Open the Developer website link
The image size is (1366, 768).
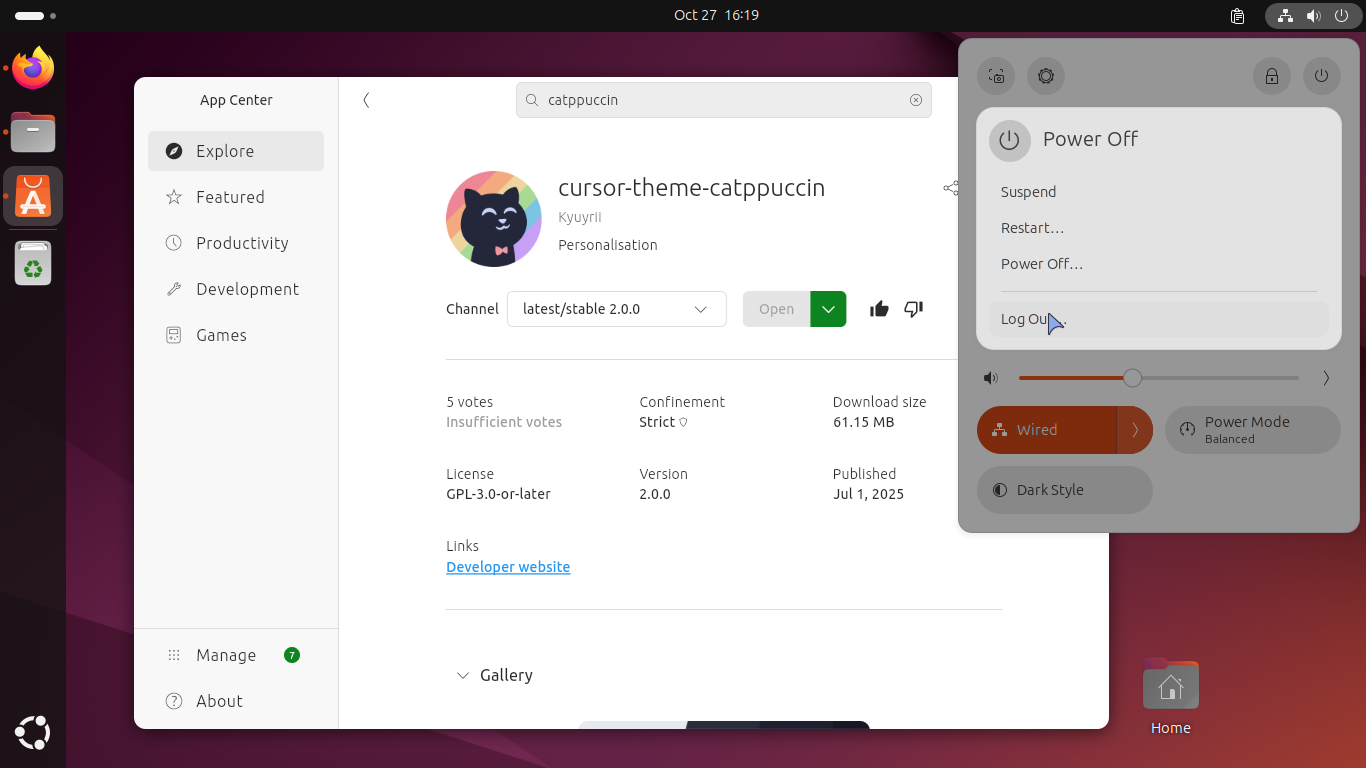tap(508, 567)
